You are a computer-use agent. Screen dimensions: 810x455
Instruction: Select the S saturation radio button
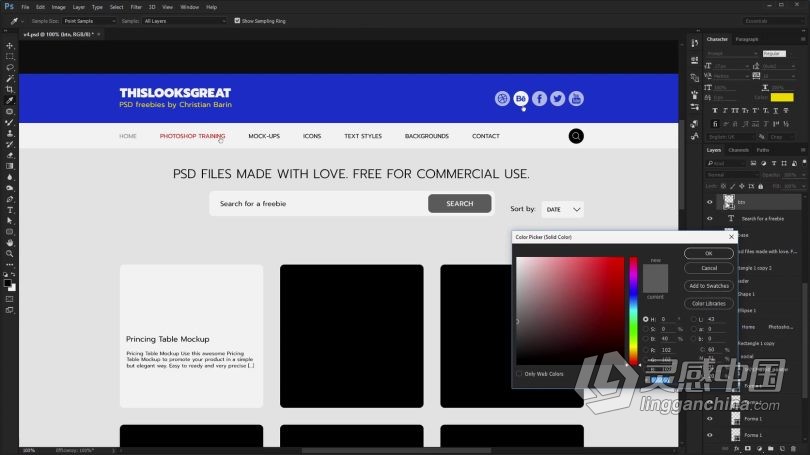tap(646, 329)
